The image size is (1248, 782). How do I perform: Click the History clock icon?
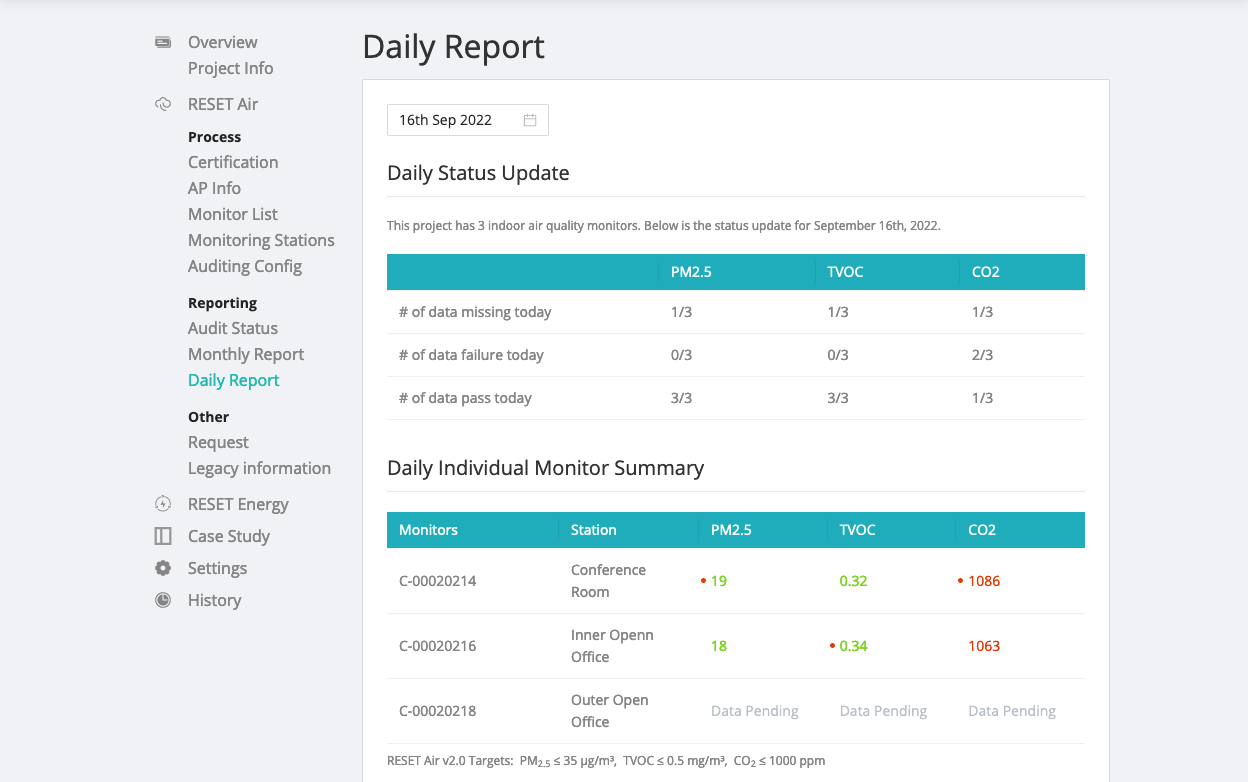tap(162, 600)
